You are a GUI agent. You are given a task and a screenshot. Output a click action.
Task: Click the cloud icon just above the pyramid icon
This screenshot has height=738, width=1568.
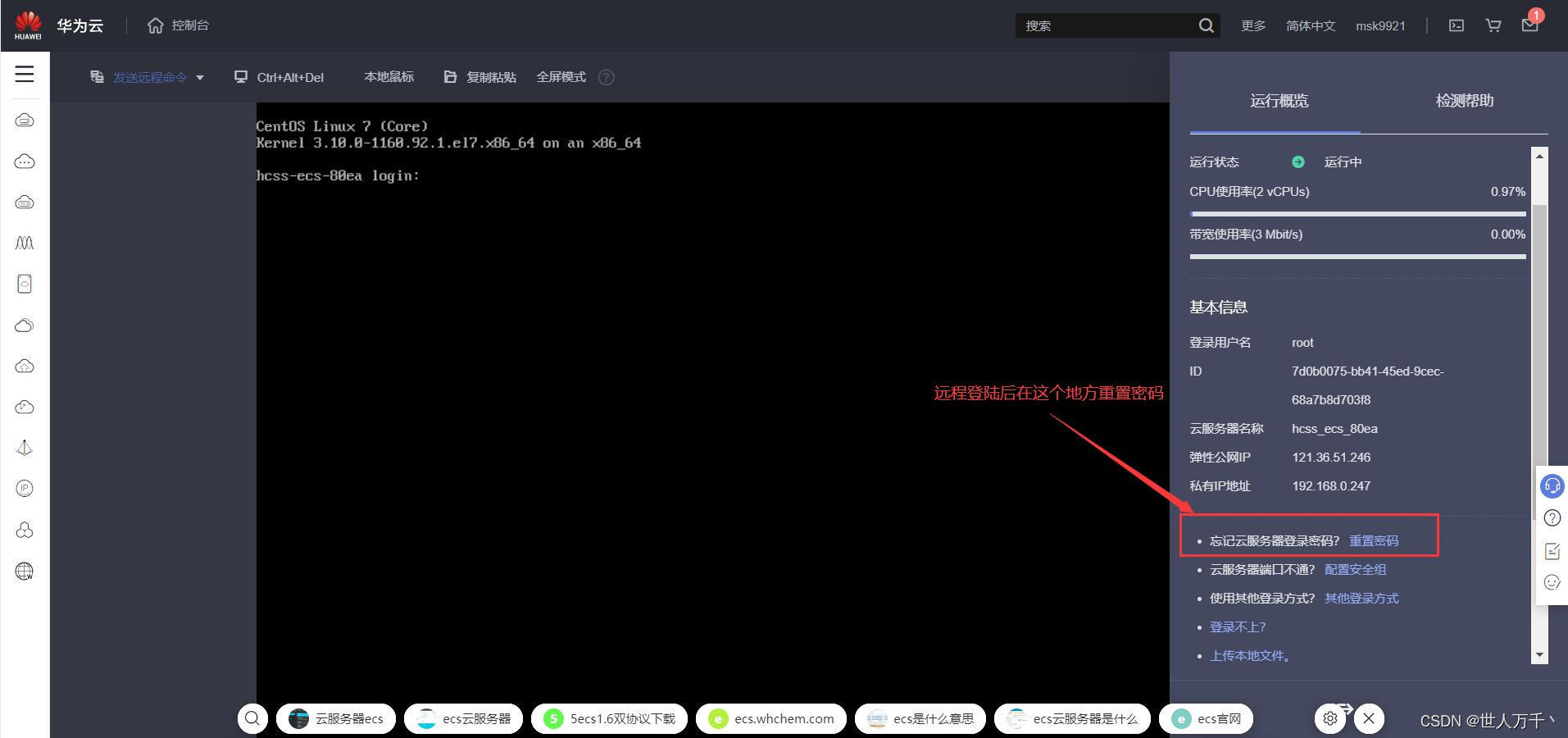pyautogui.click(x=25, y=408)
